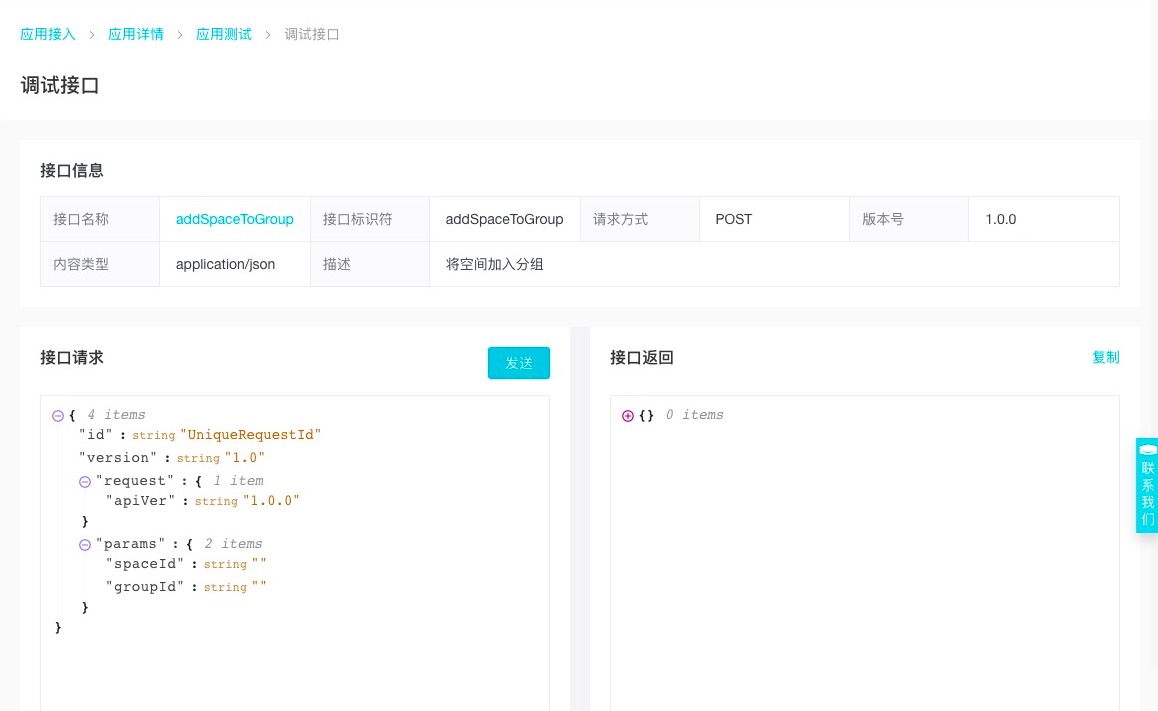This screenshot has height=711, width=1158.
Task: Click the 接口信息 section heading
Action: 72,171
